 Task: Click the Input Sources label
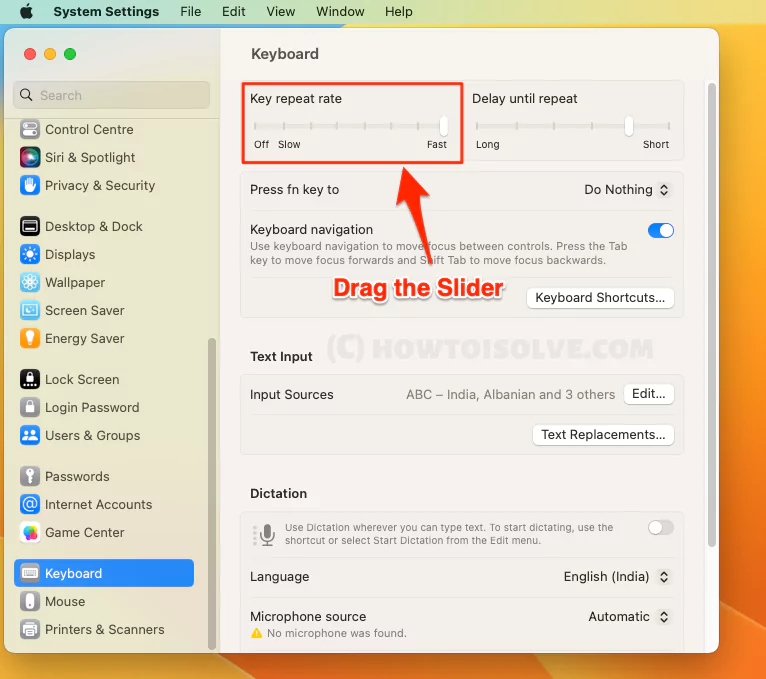click(x=292, y=395)
